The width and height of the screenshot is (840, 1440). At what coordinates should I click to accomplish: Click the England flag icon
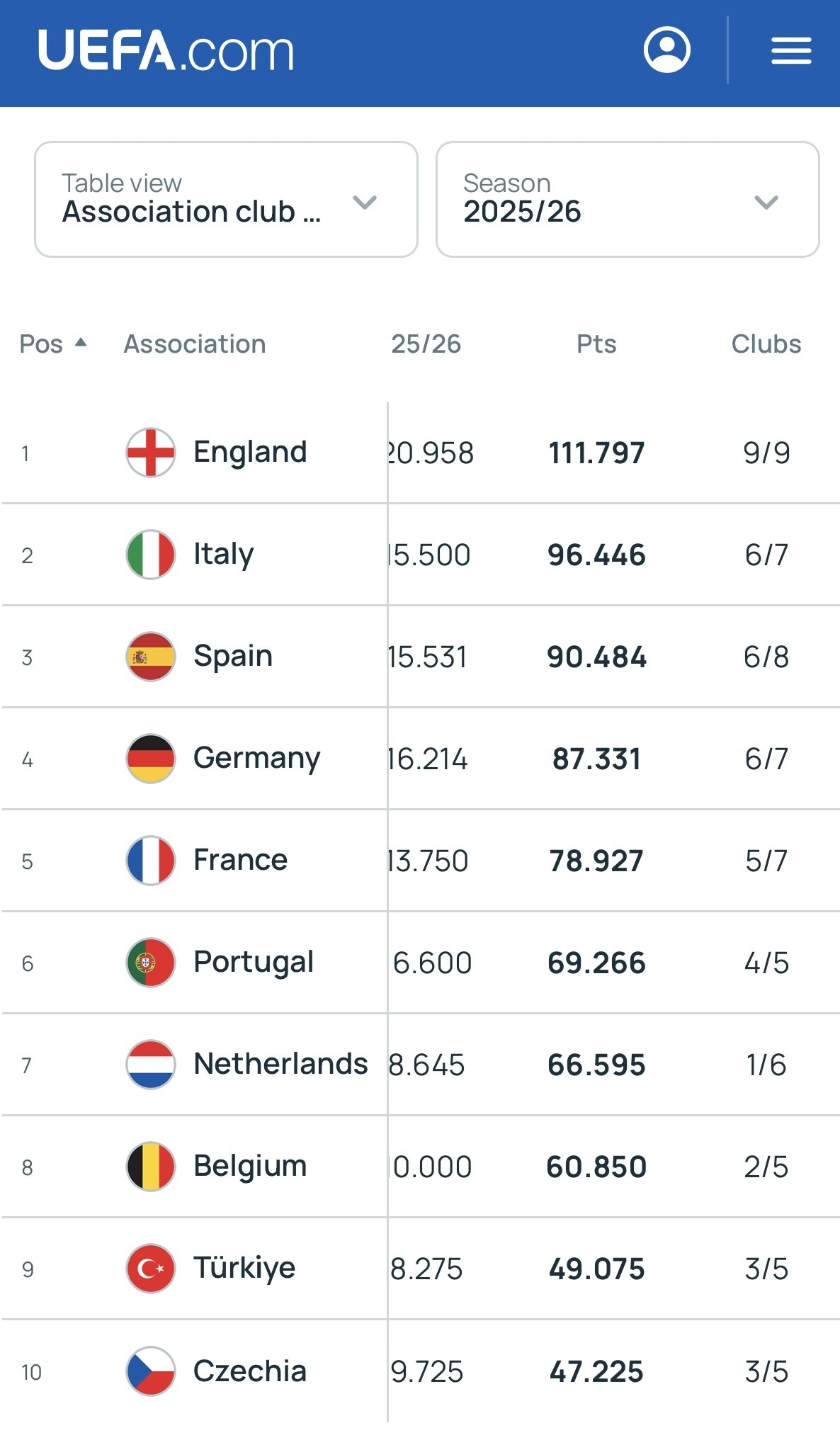150,453
